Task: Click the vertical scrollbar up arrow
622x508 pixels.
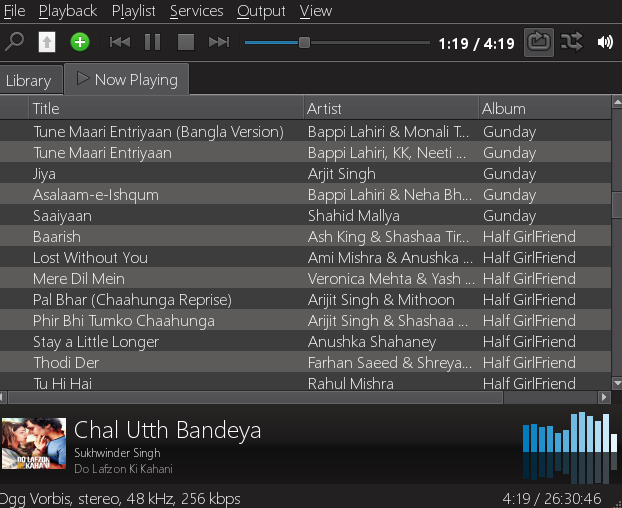Action: (x=617, y=102)
